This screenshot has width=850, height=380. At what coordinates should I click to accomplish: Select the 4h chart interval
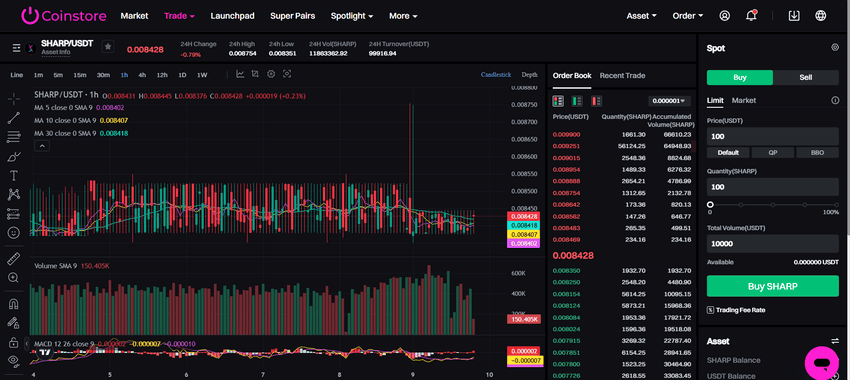point(142,75)
